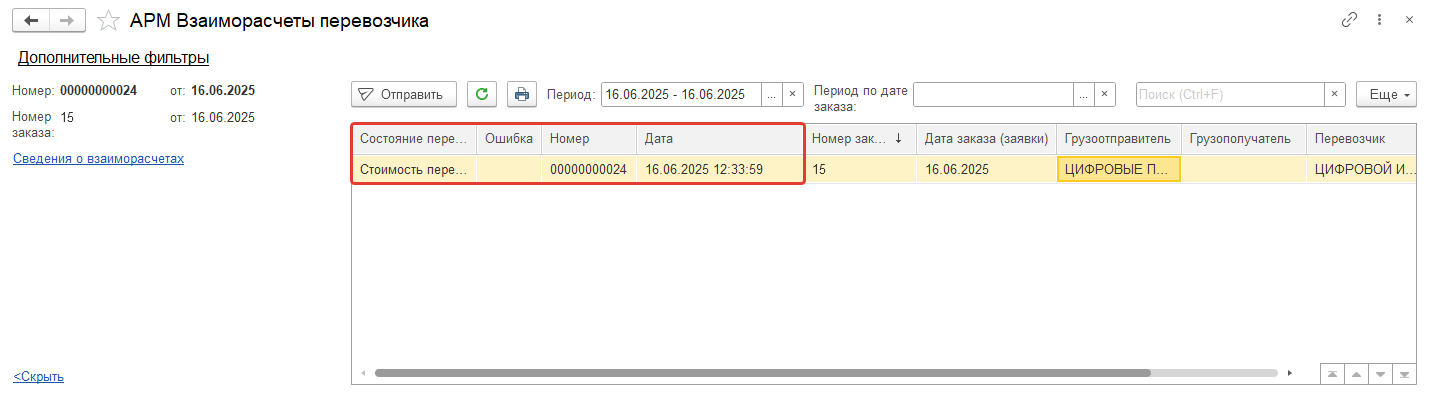Go back with the left arrow
The height and width of the screenshot is (394, 1436).
(31, 20)
